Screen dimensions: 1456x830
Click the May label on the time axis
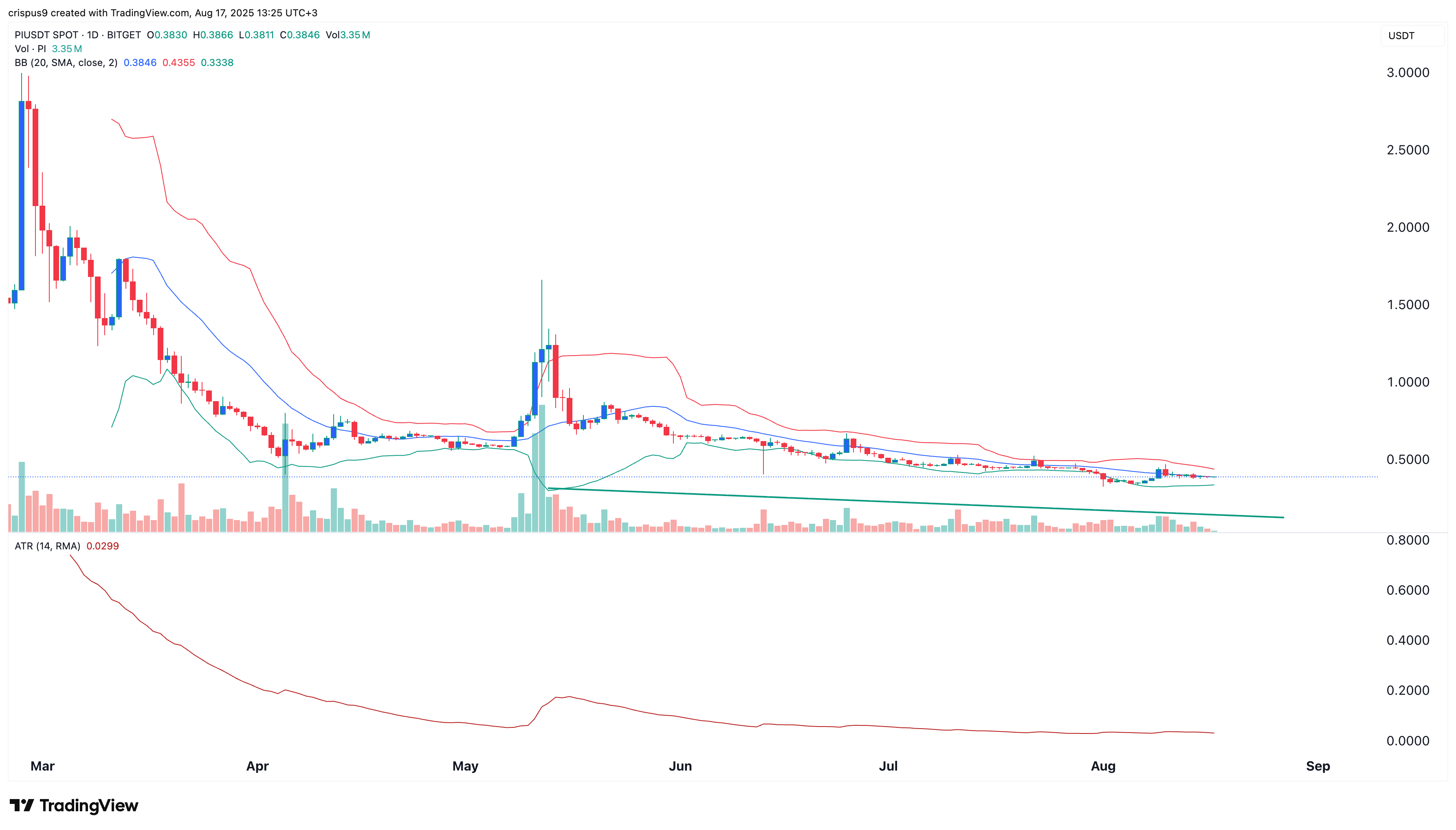[465, 766]
